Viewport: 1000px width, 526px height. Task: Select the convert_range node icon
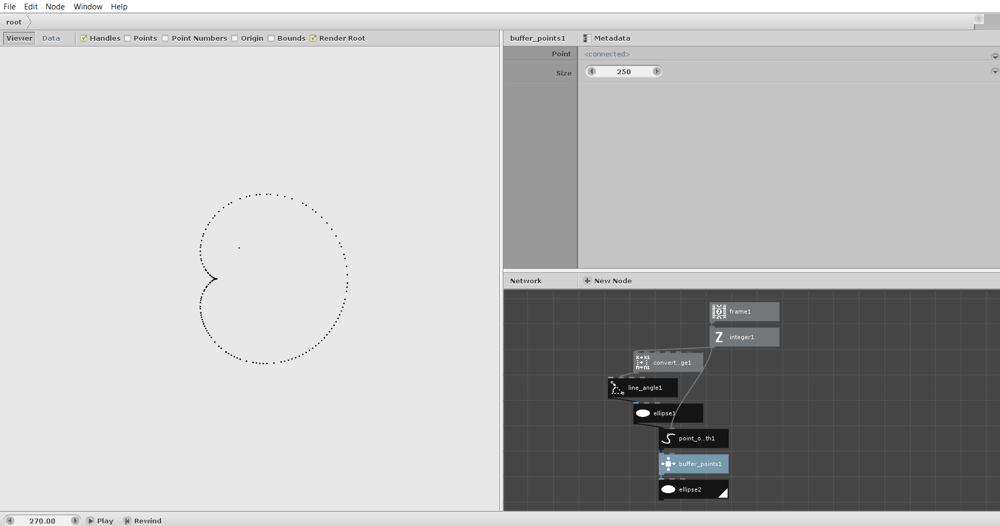(642, 362)
